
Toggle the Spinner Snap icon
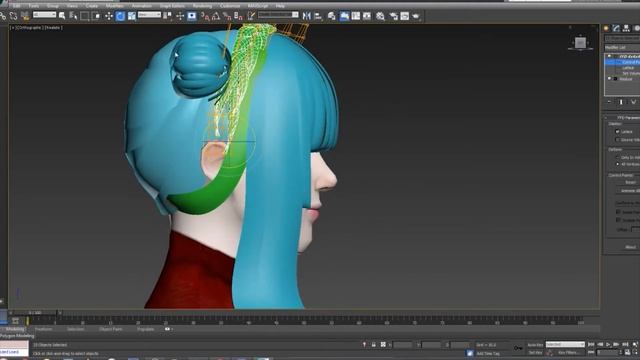(x=238, y=16)
